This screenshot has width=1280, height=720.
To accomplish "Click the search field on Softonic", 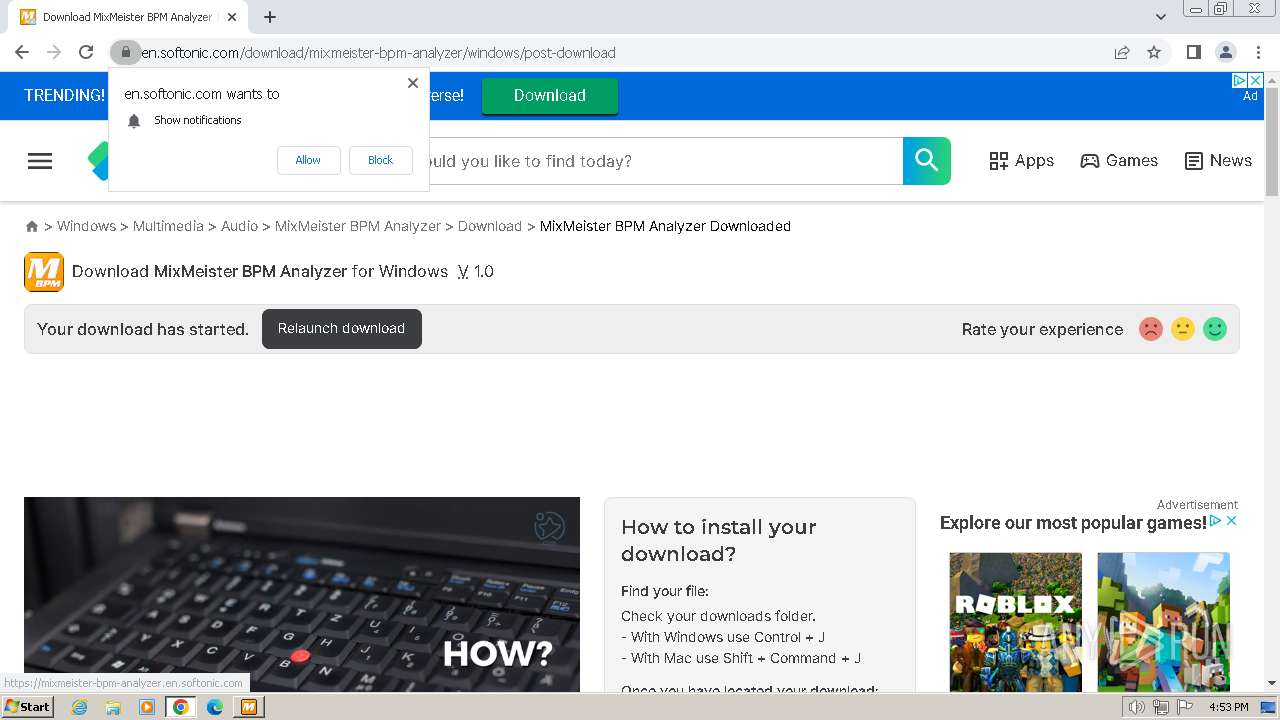I will (x=665, y=161).
